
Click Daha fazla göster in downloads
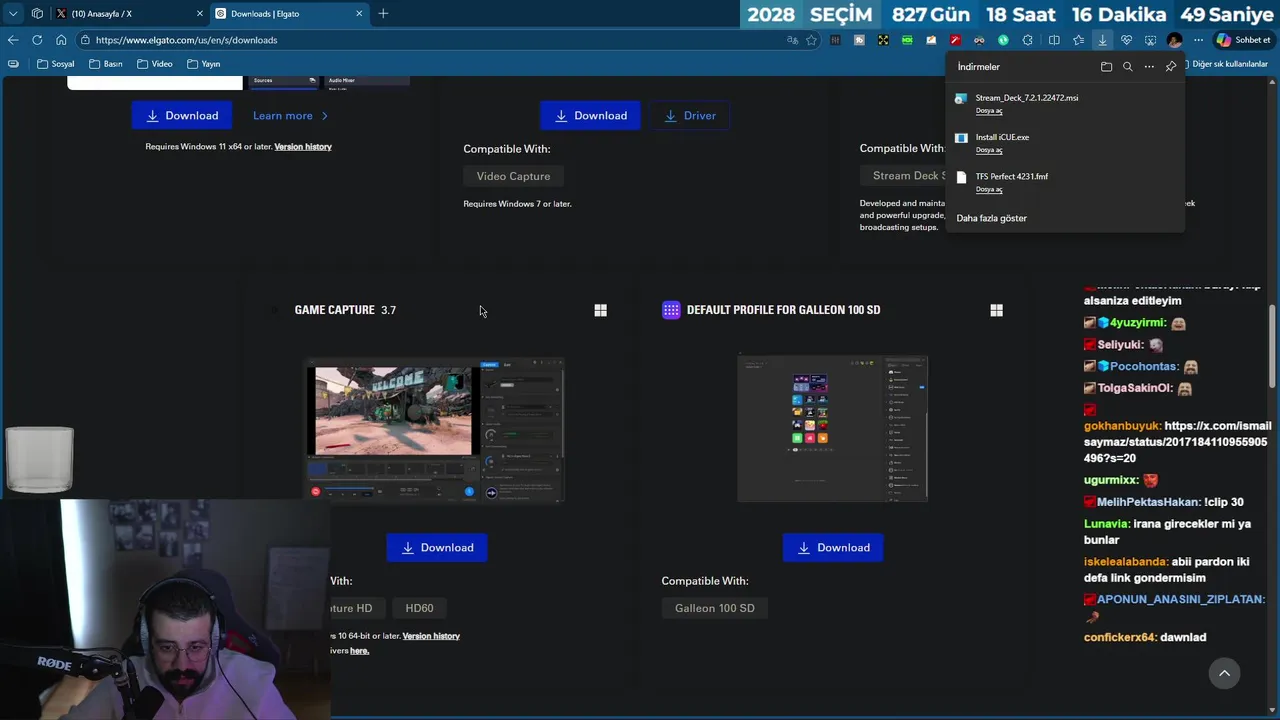[991, 218]
